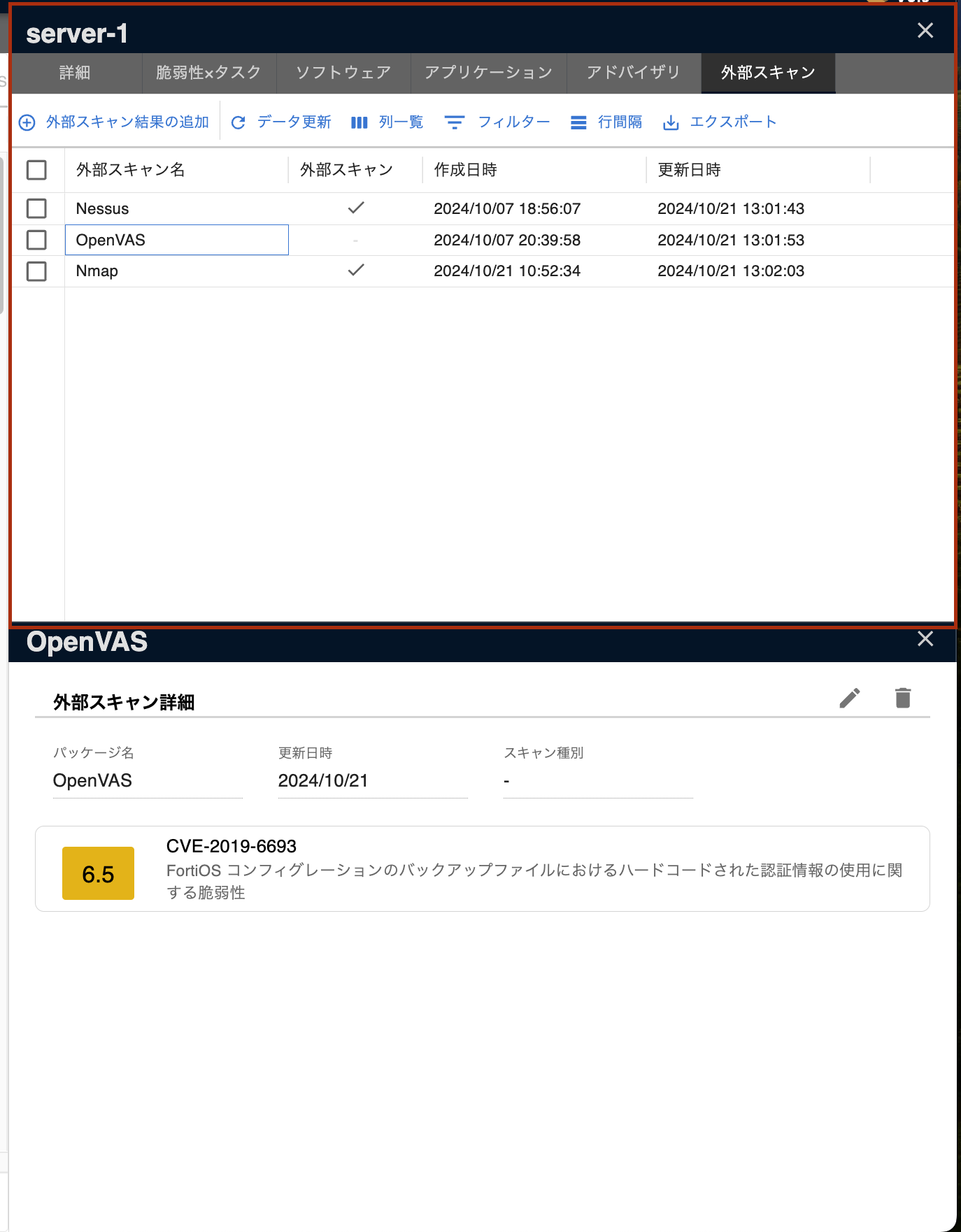Open the アドバイザリ tab
Image resolution: width=961 pixels, height=1232 pixels.
pos(634,73)
